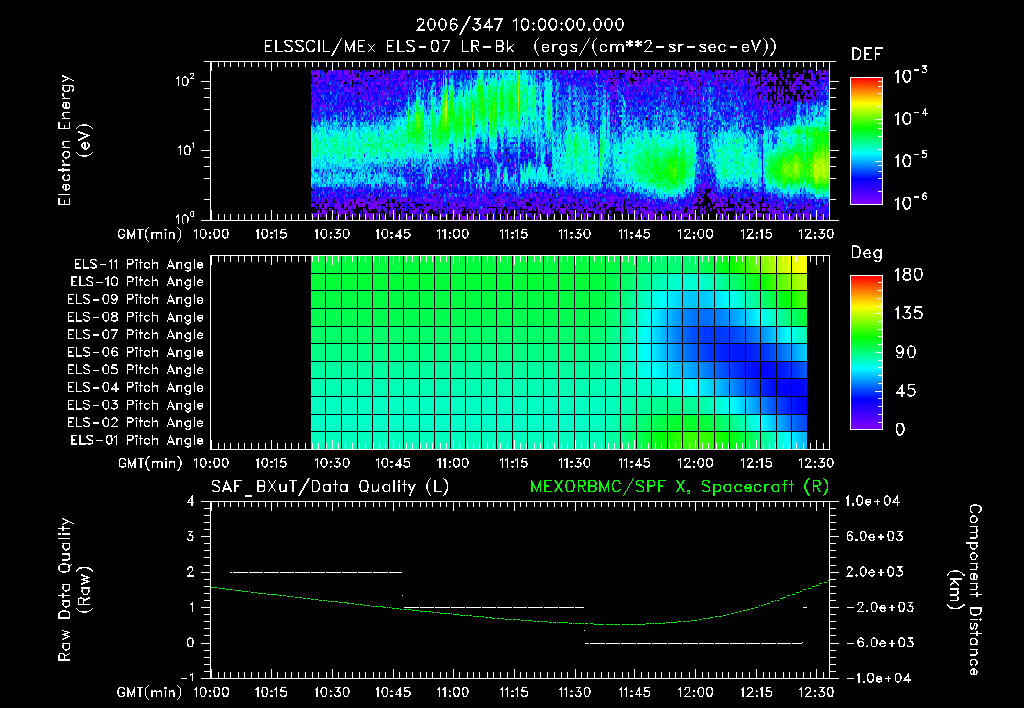This screenshot has width=1024, height=708.
Task: Click the "ELS-10 Pitch Angle" row label
Action: coord(137,282)
